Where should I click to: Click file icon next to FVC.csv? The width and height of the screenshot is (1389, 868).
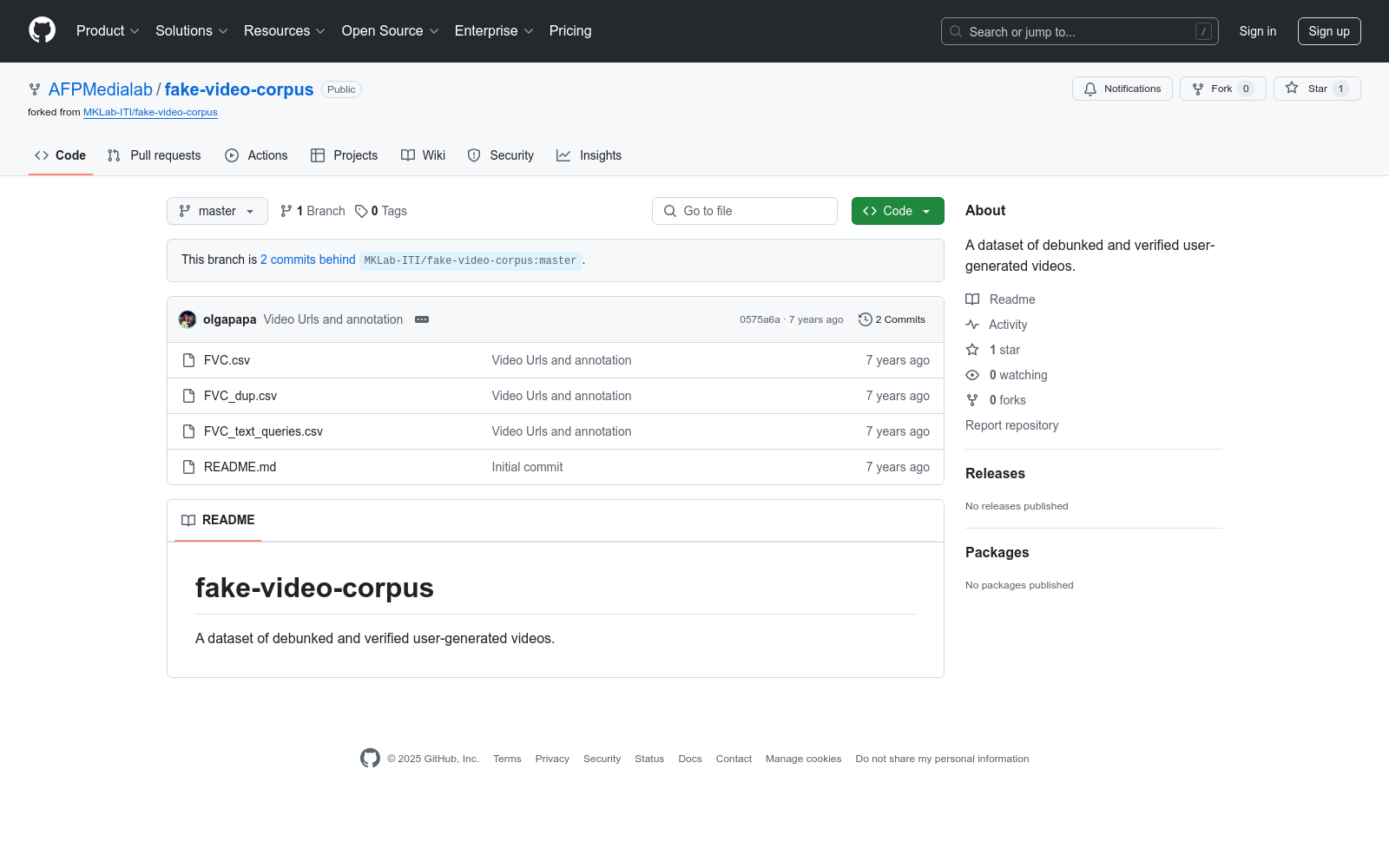pyautogui.click(x=188, y=360)
